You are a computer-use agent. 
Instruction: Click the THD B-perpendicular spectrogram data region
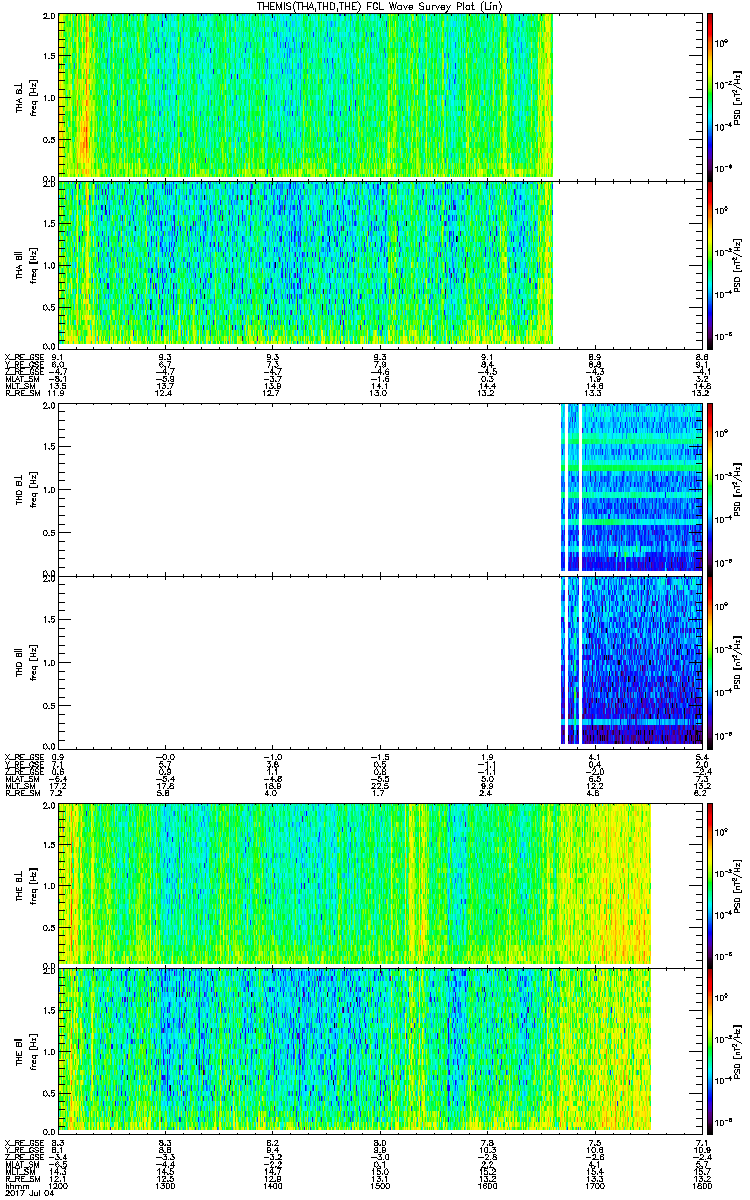coord(631,488)
